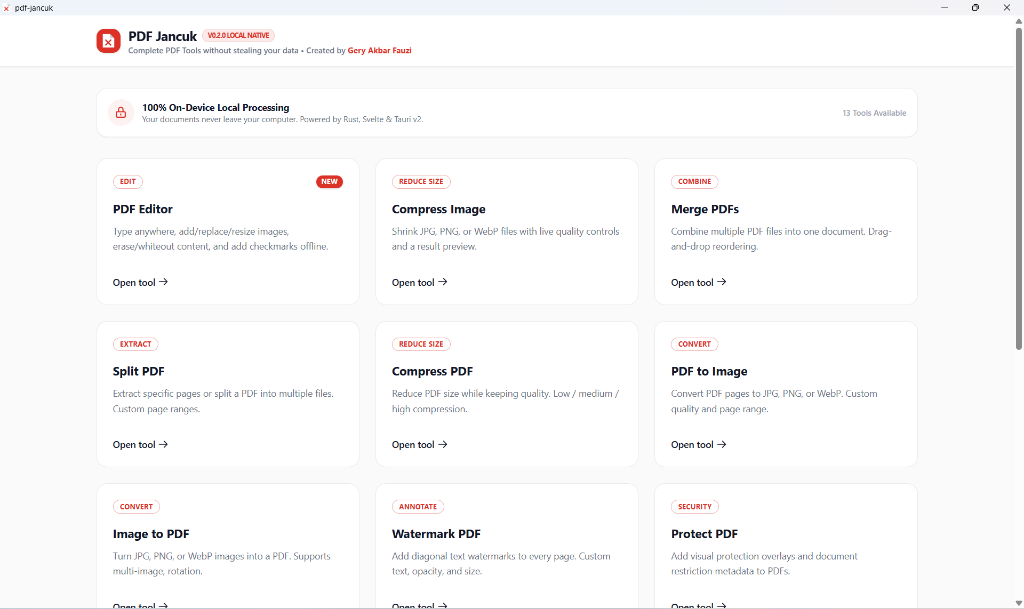Click the NEW badge on PDF Editor

point(330,181)
